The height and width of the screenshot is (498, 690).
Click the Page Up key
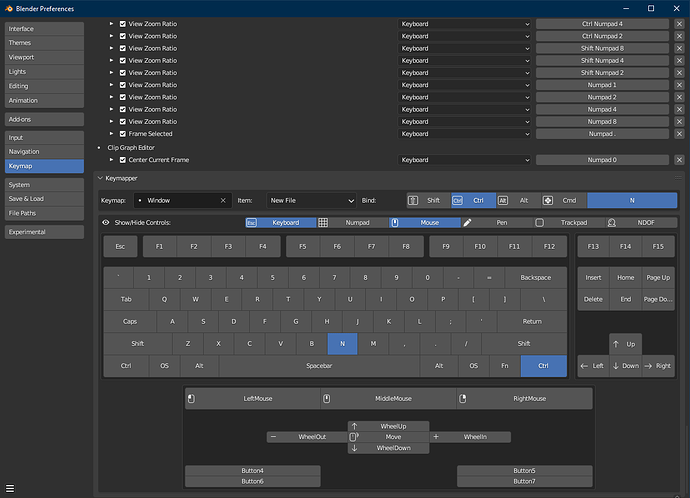(x=658, y=278)
